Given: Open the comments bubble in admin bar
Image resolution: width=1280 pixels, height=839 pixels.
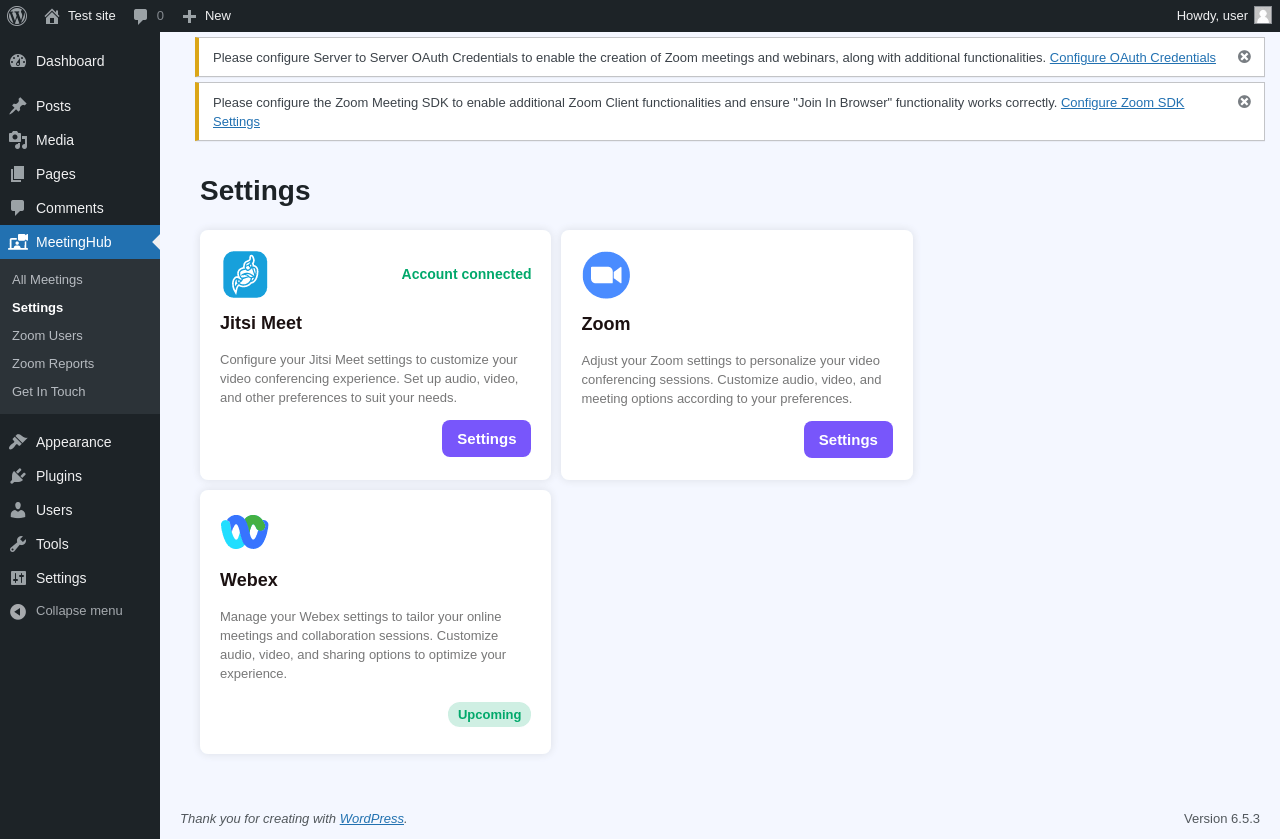Looking at the screenshot, I should [x=148, y=16].
